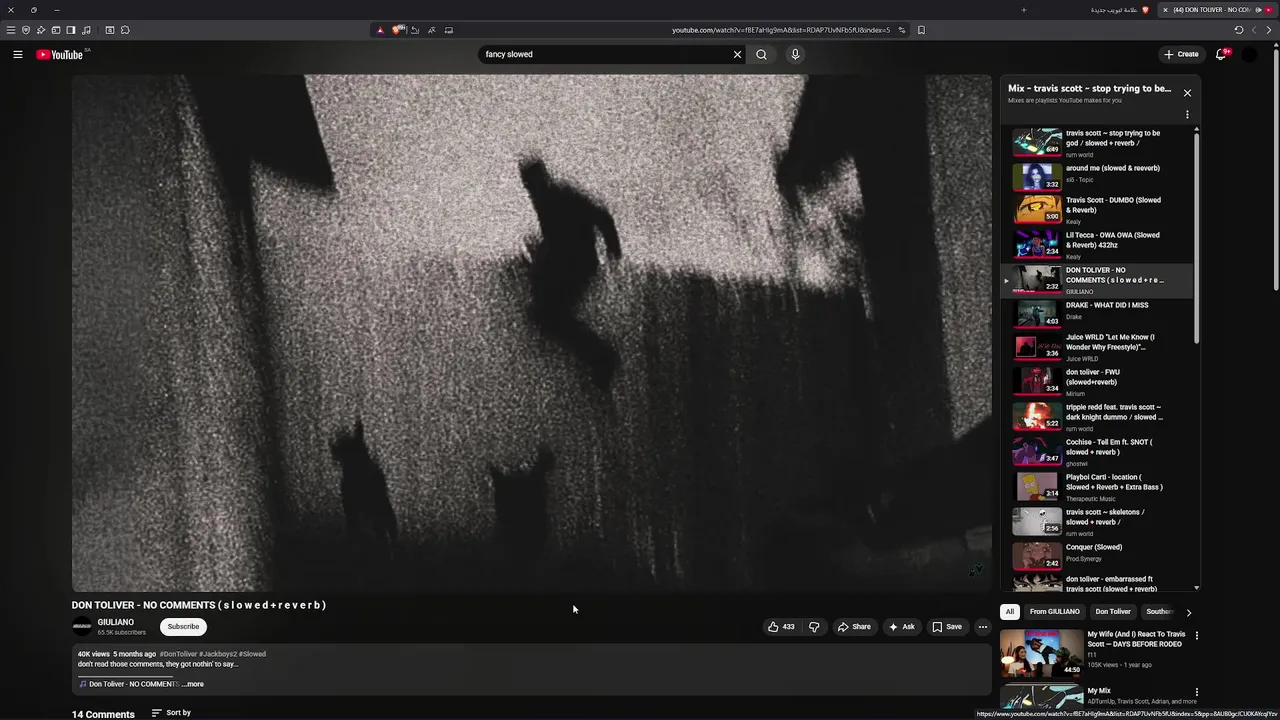Screen dimensions: 1280x720
Task: Open the Leo AI assistant icon
Action: tap(41, 30)
